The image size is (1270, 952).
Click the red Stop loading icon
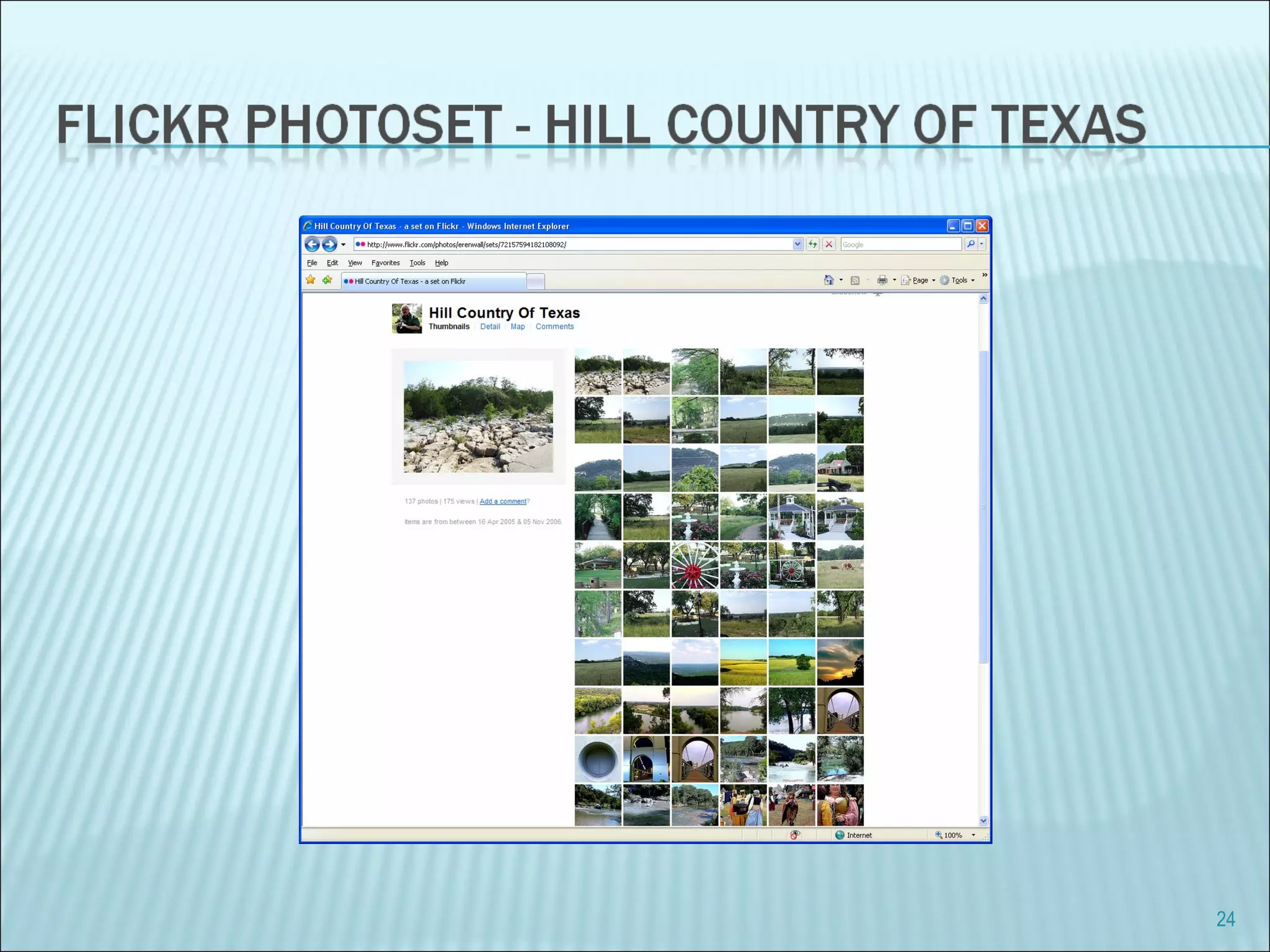(828, 244)
